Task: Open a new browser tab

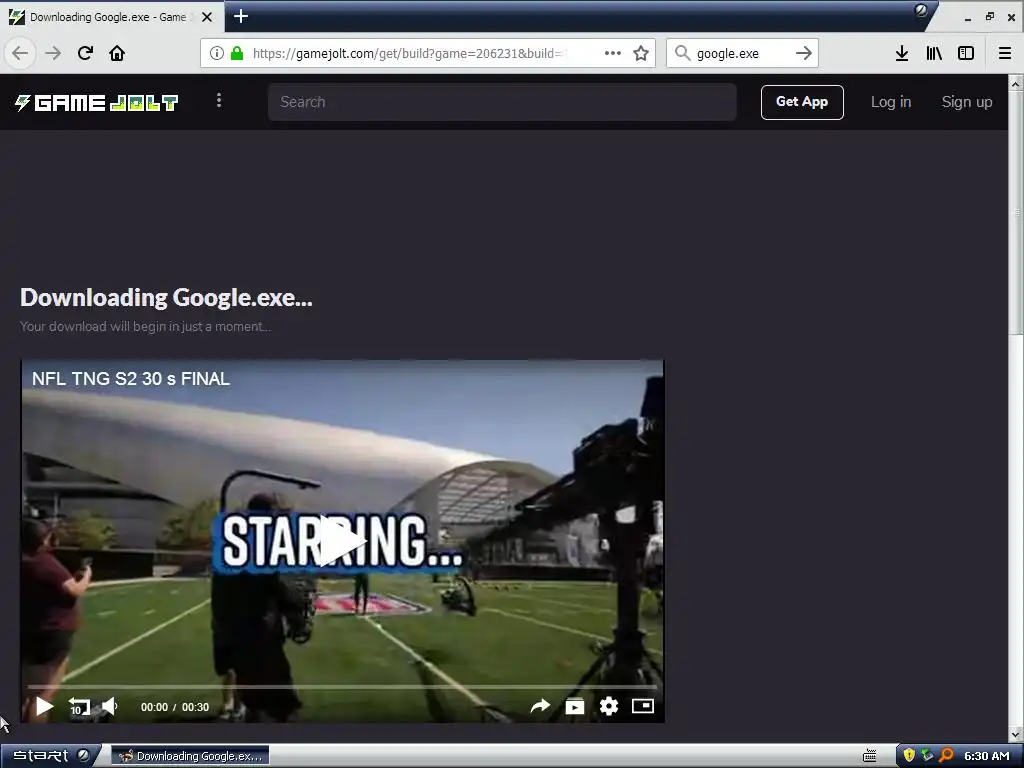Action: (241, 16)
